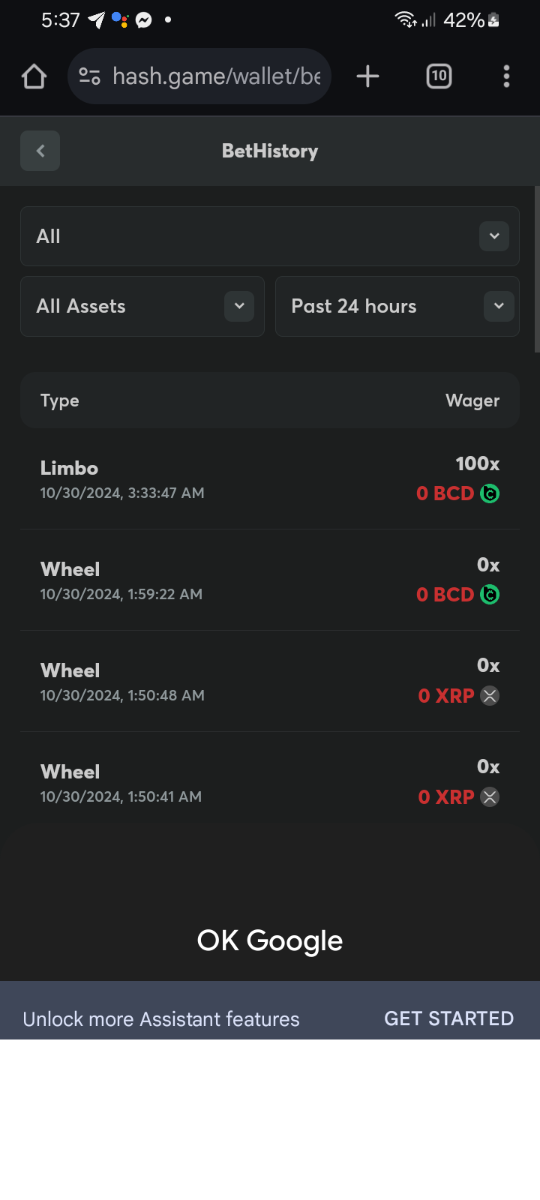540x1200 pixels.
Task: Select the Wheel bet at 1:59:22 AM
Action: click(x=270, y=580)
